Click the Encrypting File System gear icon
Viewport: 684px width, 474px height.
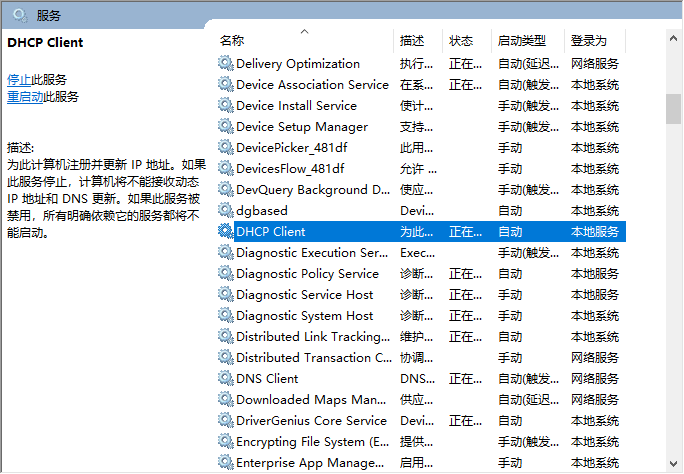tap(225, 442)
